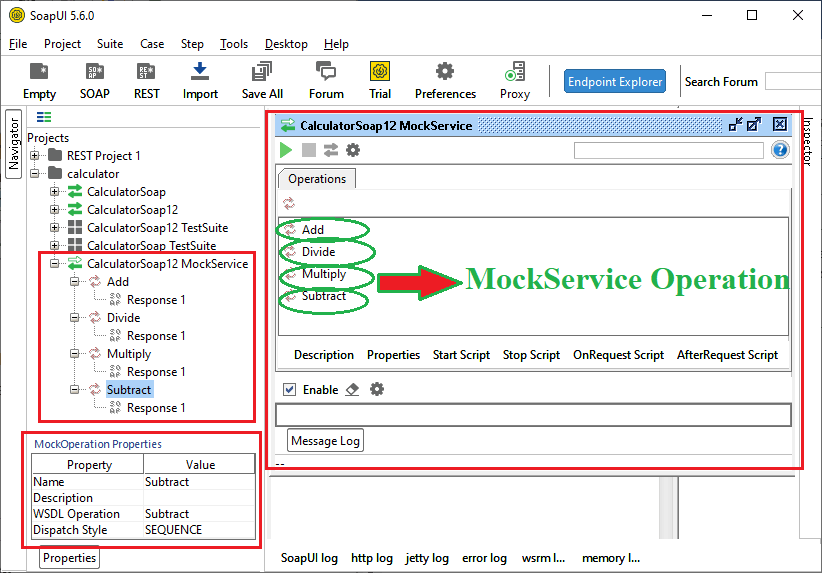Select the Multiply mock operation in list
Image resolution: width=822 pixels, height=573 pixels.
pos(324,274)
